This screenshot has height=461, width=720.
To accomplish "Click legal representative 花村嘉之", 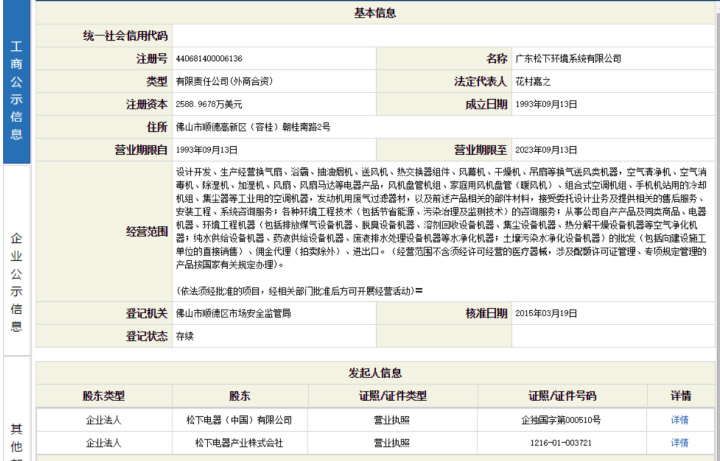I will [x=533, y=81].
